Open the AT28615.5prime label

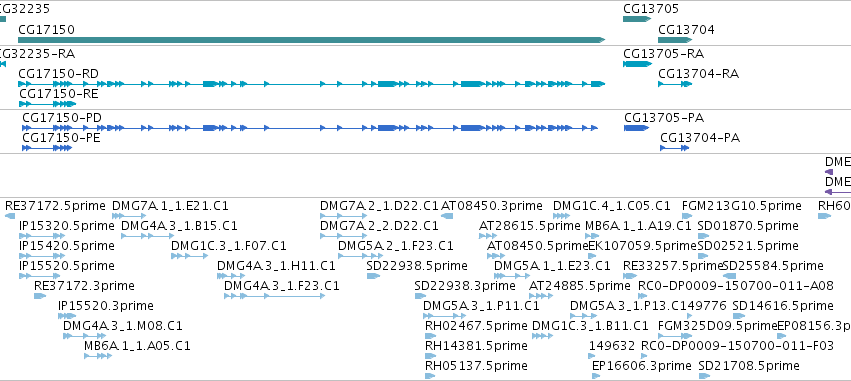[x=530, y=225]
